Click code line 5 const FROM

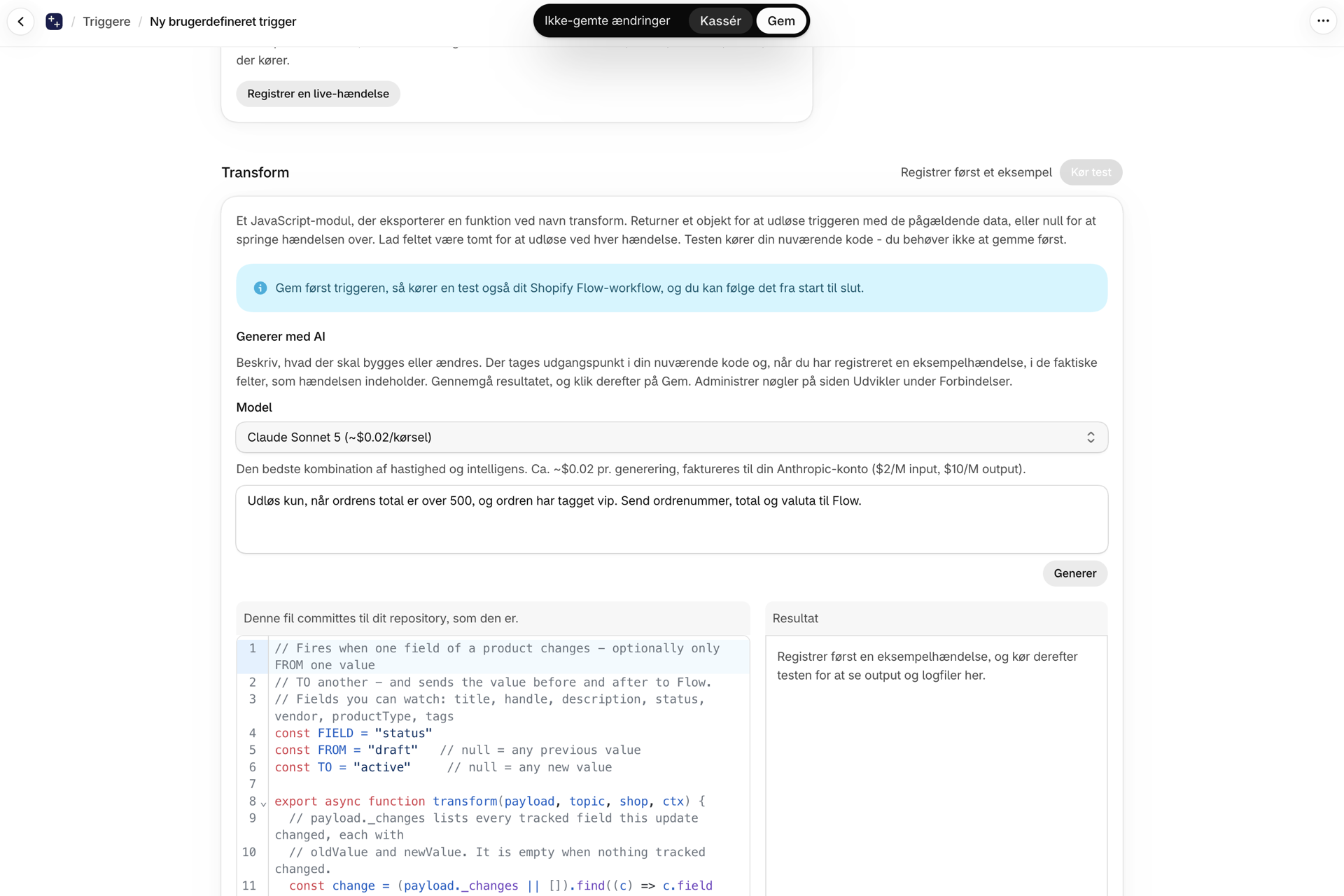point(457,750)
